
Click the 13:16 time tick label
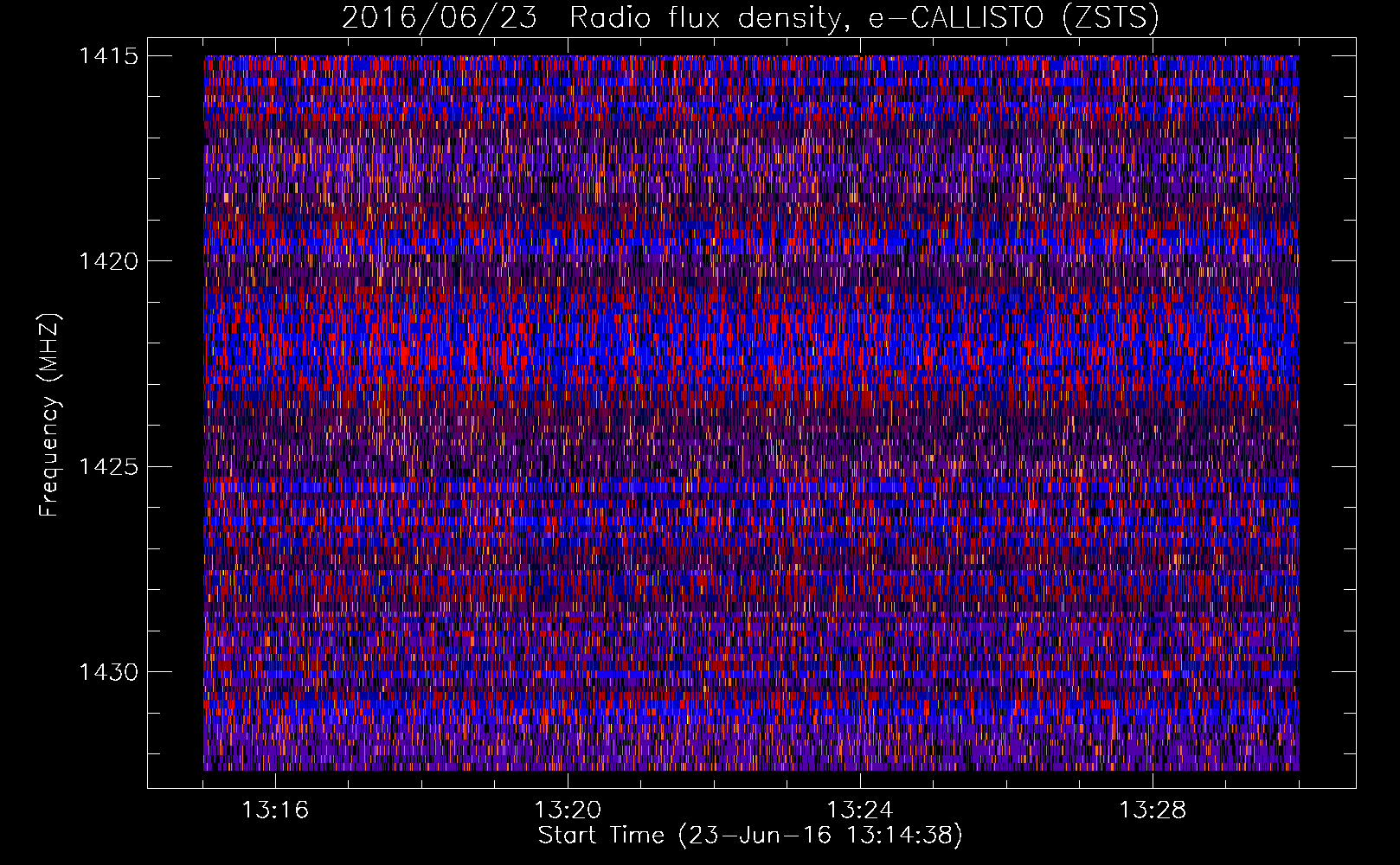tap(275, 811)
